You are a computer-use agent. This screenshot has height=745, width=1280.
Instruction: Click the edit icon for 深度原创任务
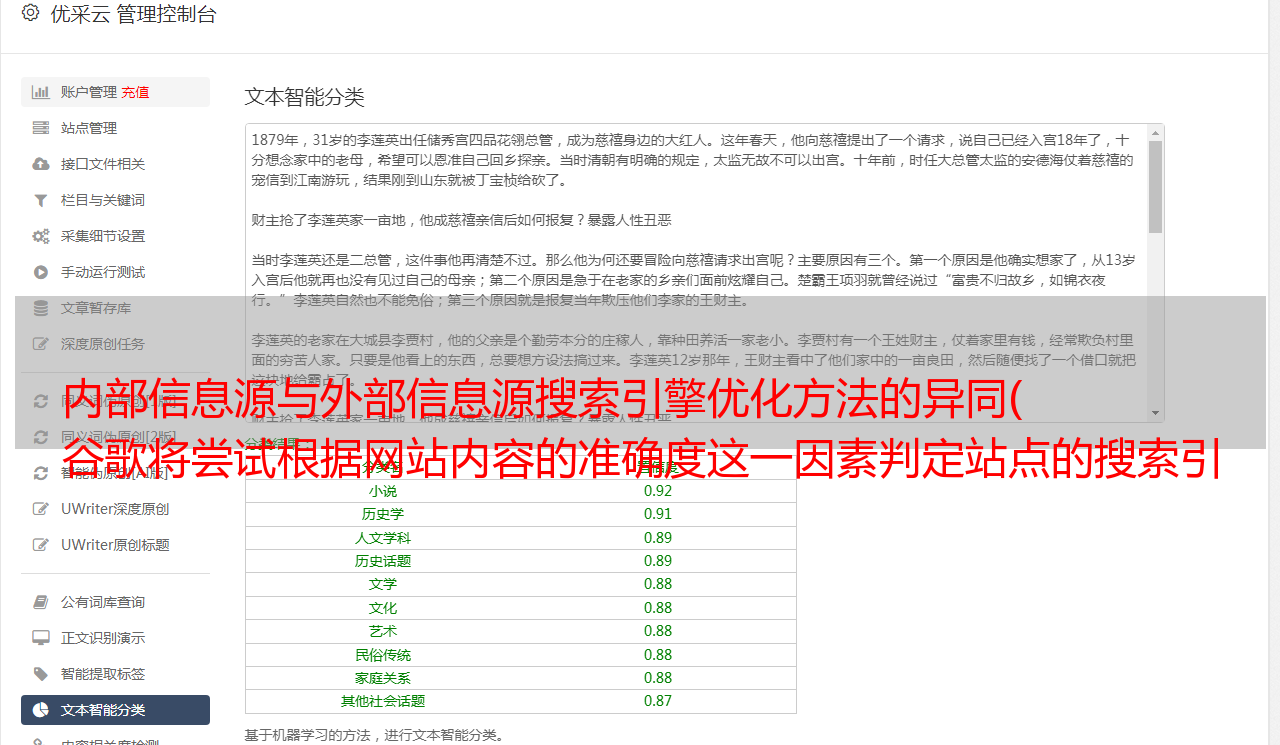coord(41,344)
